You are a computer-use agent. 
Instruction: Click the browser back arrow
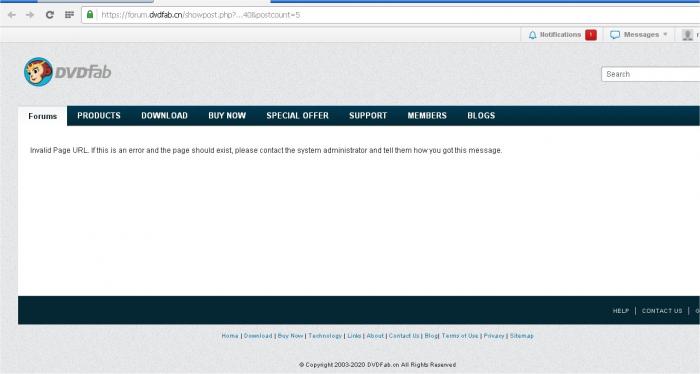[12, 15]
